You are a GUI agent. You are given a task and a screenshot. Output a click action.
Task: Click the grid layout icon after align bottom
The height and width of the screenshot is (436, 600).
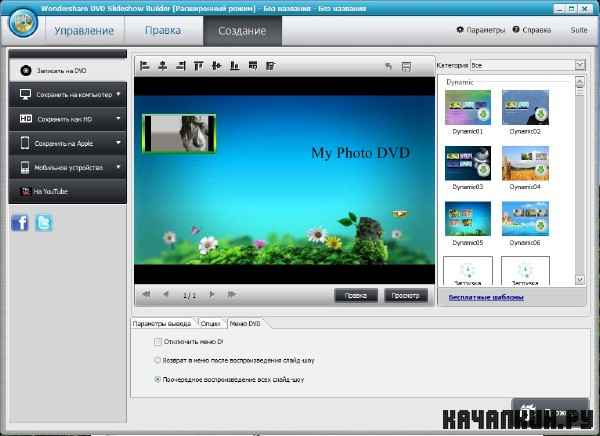pyautogui.click(x=253, y=66)
